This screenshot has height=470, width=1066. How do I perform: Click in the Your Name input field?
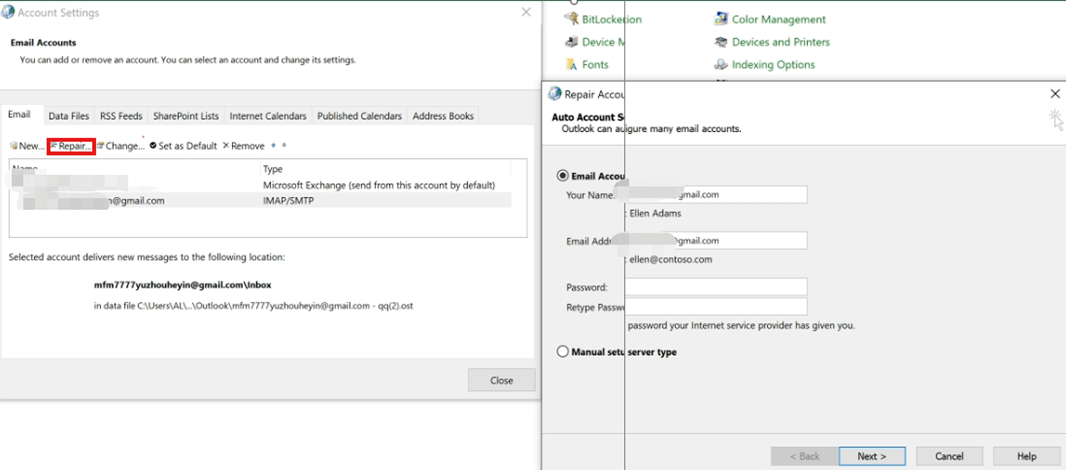click(715, 195)
